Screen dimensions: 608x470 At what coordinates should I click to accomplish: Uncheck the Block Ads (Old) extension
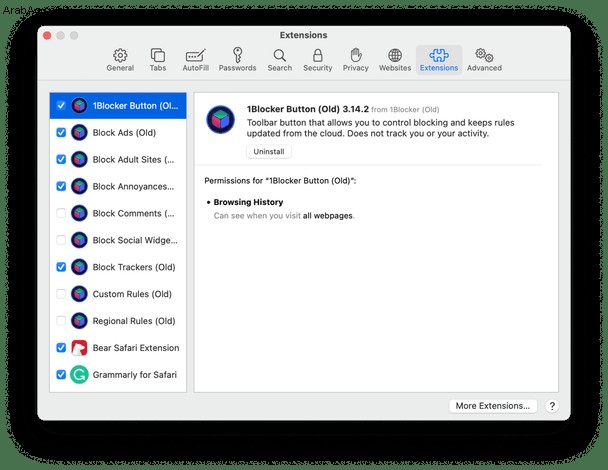(x=61, y=133)
